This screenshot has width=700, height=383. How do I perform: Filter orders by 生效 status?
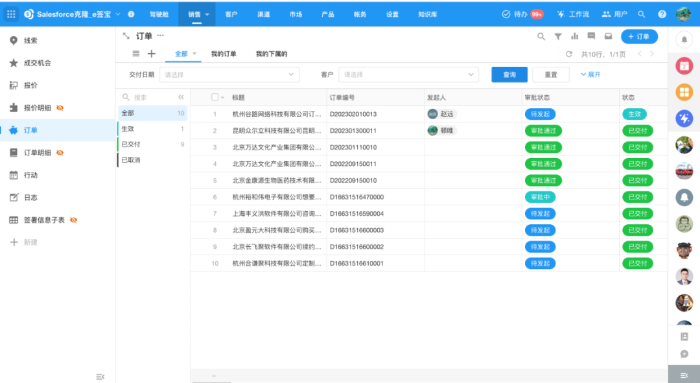click(x=152, y=129)
